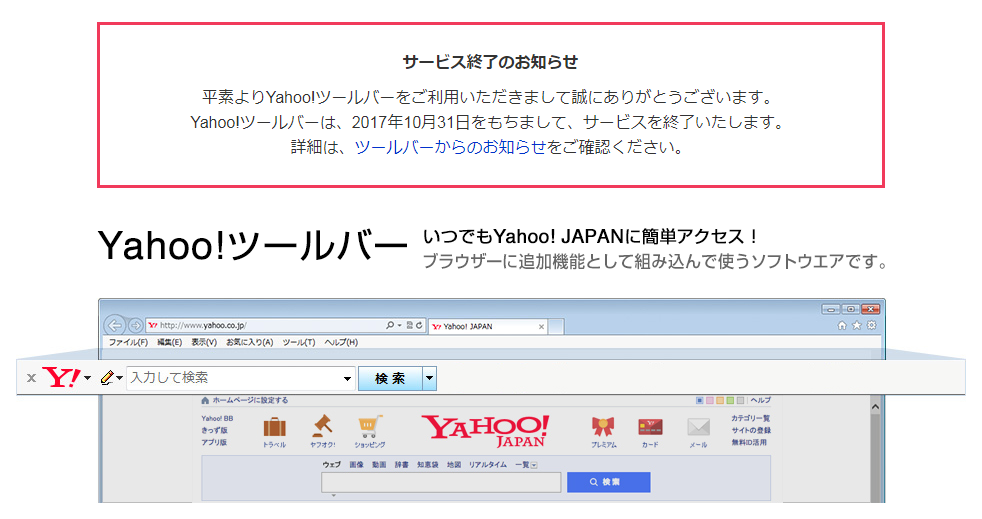The width and height of the screenshot is (982, 519).
Task: Click the メール envelope icon
Action: 698,428
